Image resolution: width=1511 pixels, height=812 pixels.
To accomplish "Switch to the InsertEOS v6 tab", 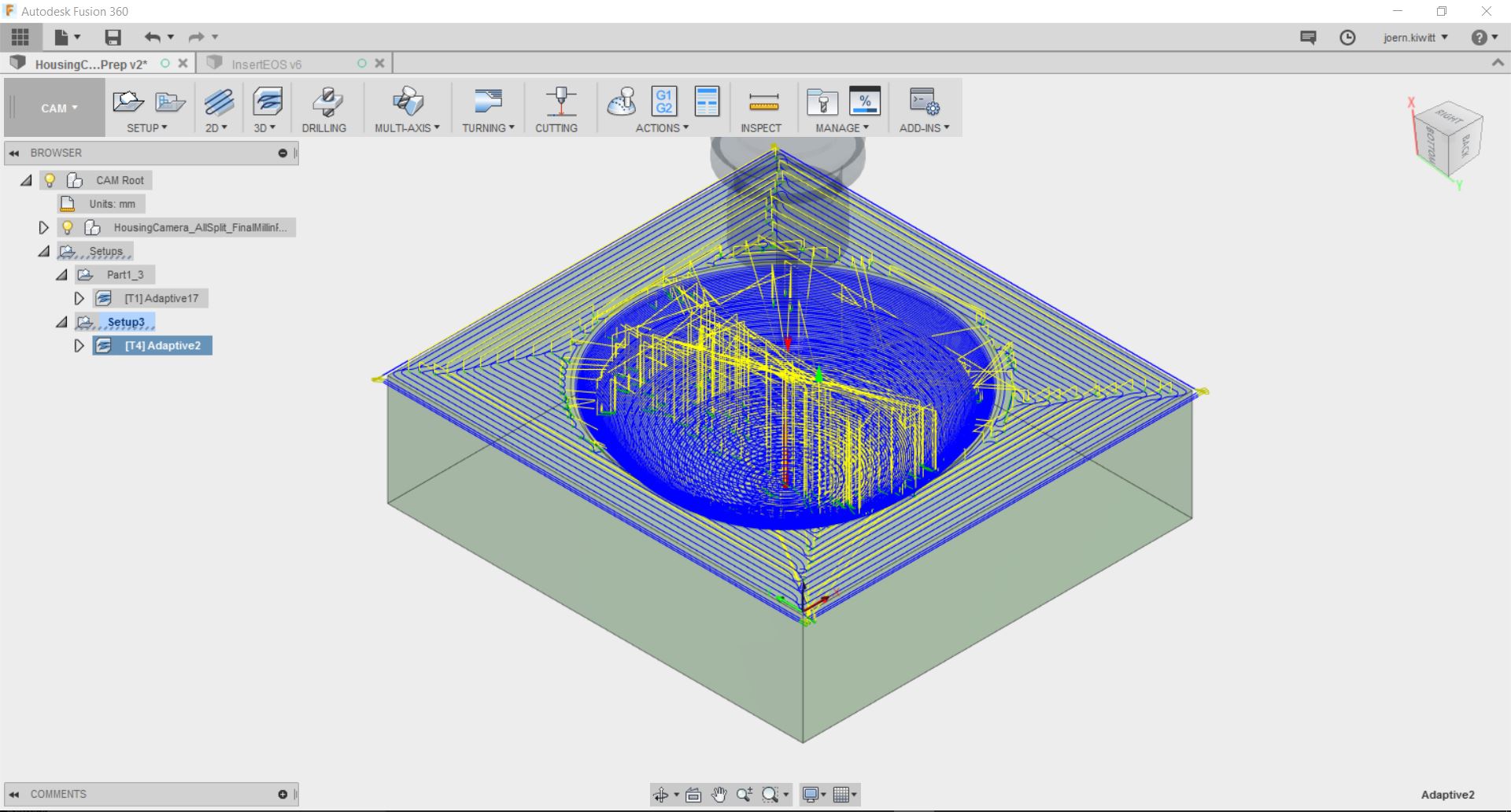I will pyautogui.click(x=266, y=64).
